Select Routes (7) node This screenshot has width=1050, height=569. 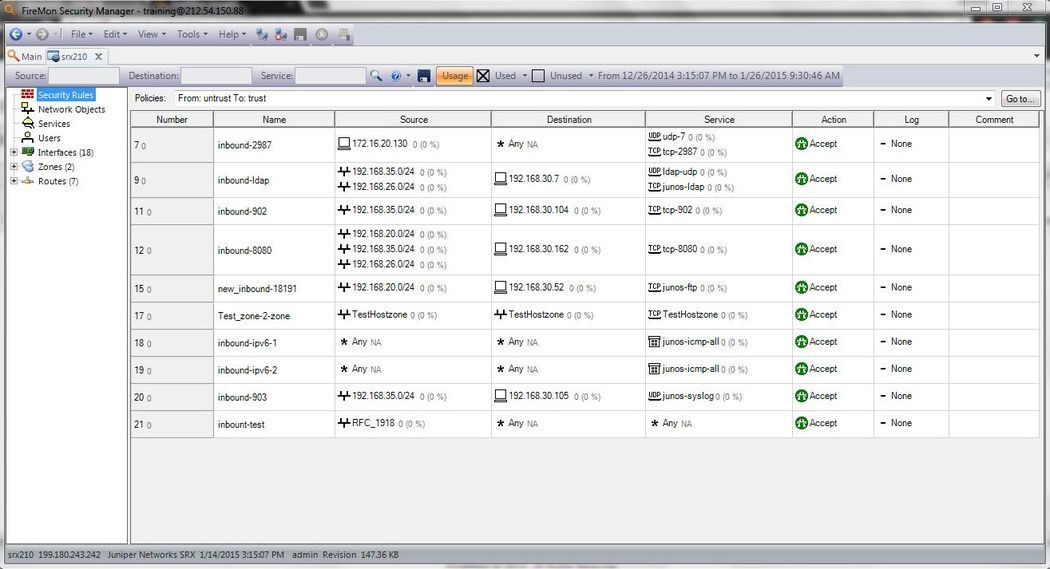(58, 181)
